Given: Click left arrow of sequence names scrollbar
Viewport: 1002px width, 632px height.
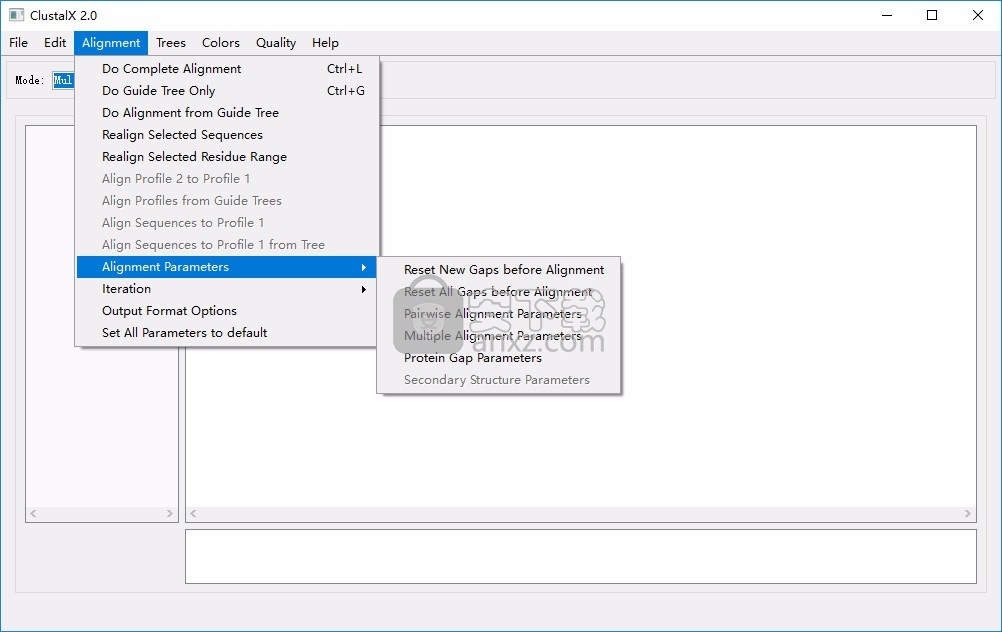Looking at the screenshot, I should (33, 514).
